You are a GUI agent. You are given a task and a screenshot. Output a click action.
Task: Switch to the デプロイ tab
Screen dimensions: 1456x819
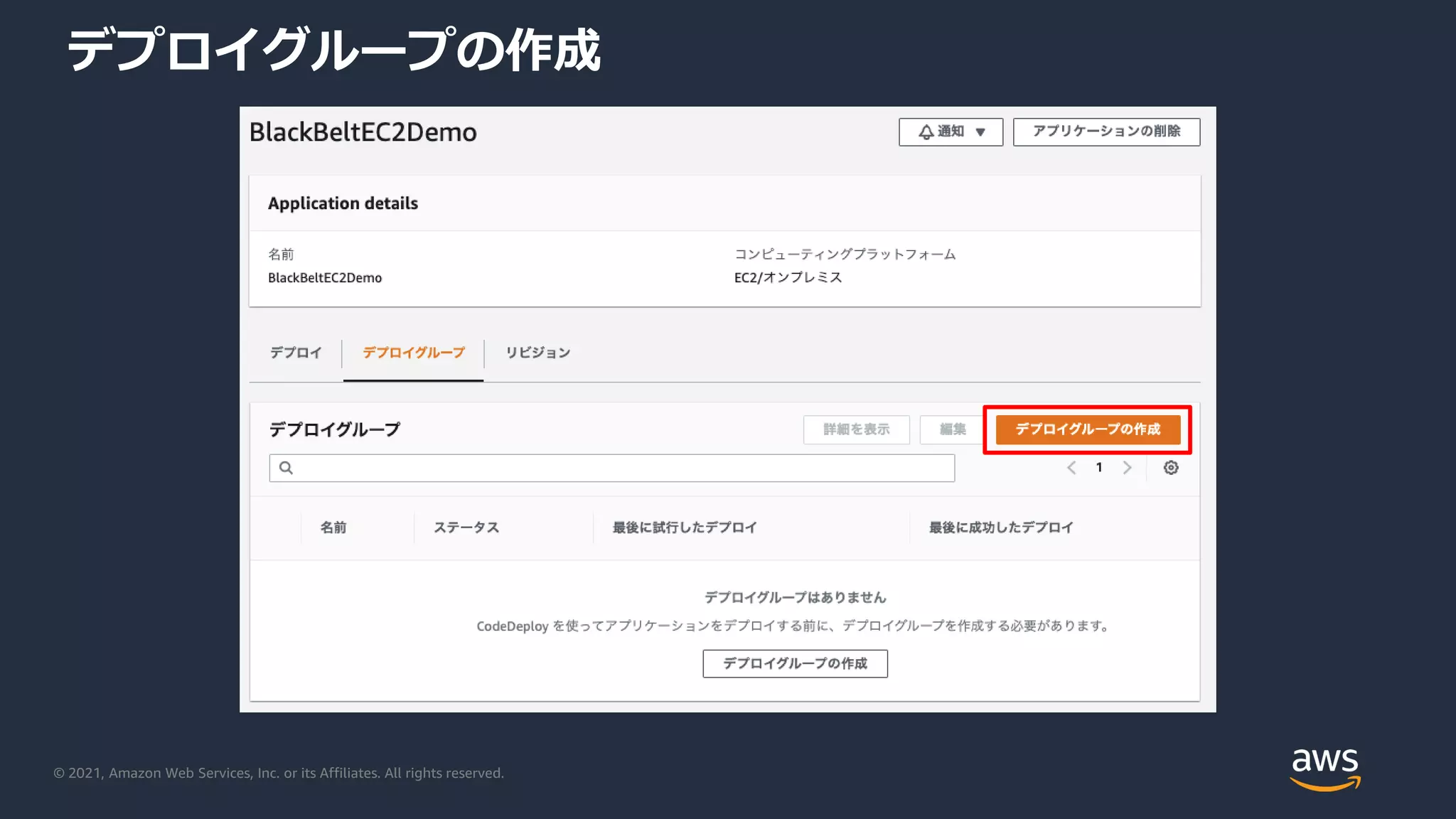click(x=296, y=353)
